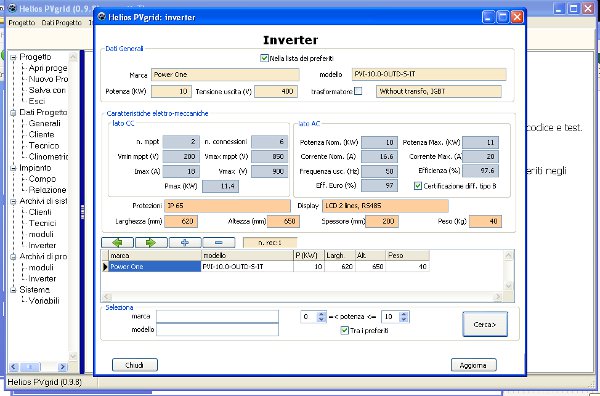Click the Tensione uscita (V) field

276,91
